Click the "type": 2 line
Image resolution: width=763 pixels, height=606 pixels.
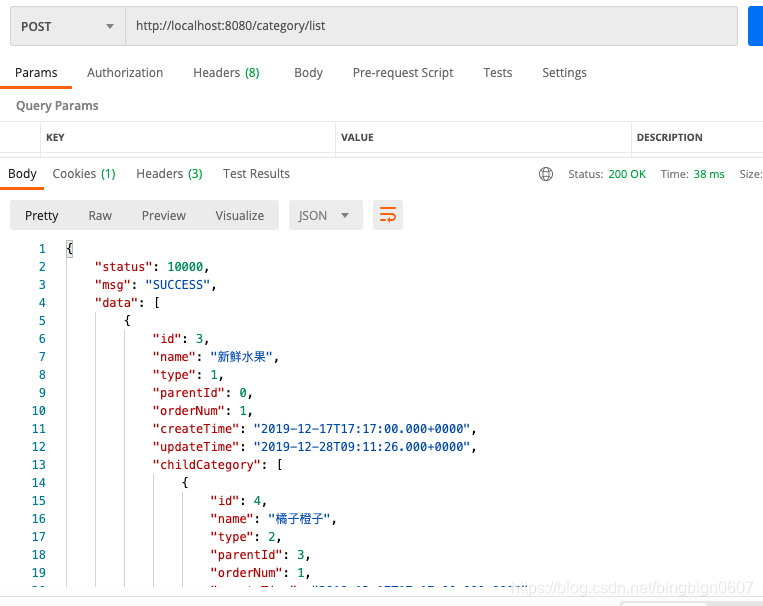pyautogui.click(x=246, y=537)
